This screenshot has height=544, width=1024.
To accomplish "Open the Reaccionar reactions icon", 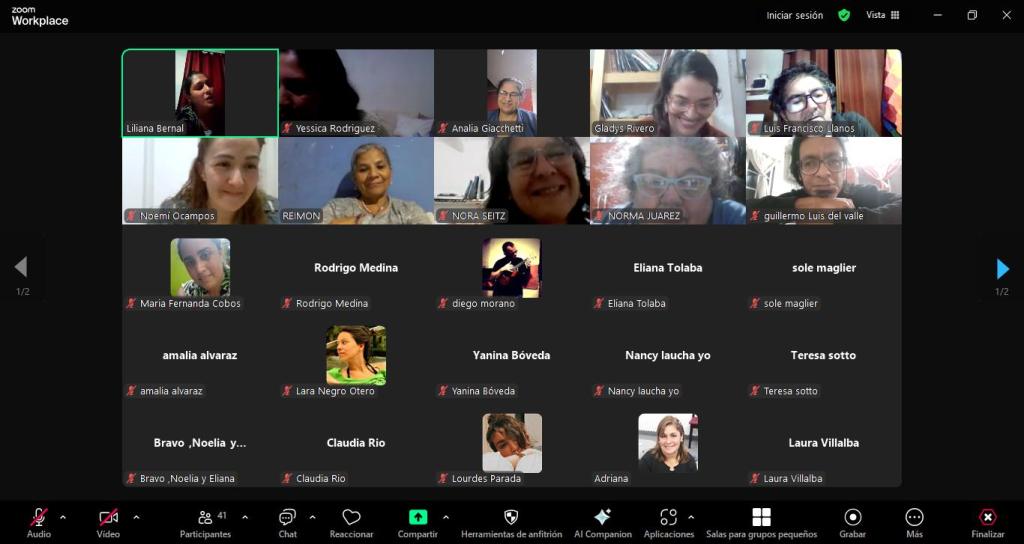I will [351, 517].
